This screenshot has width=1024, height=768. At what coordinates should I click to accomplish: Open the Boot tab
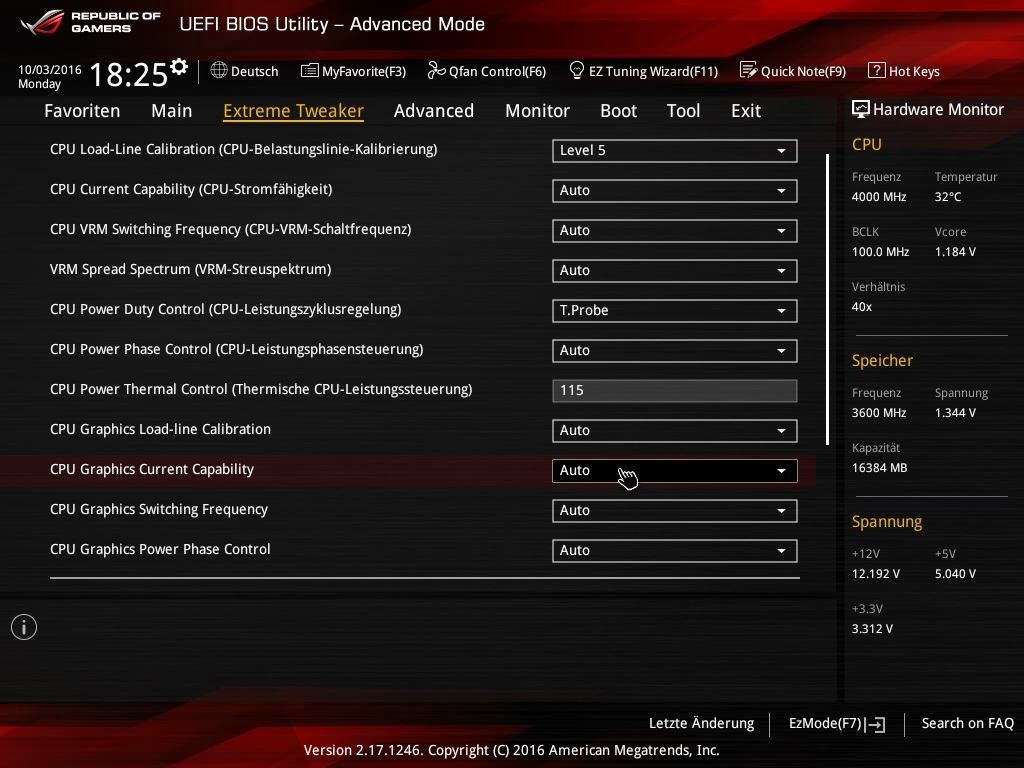pos(618,111)
